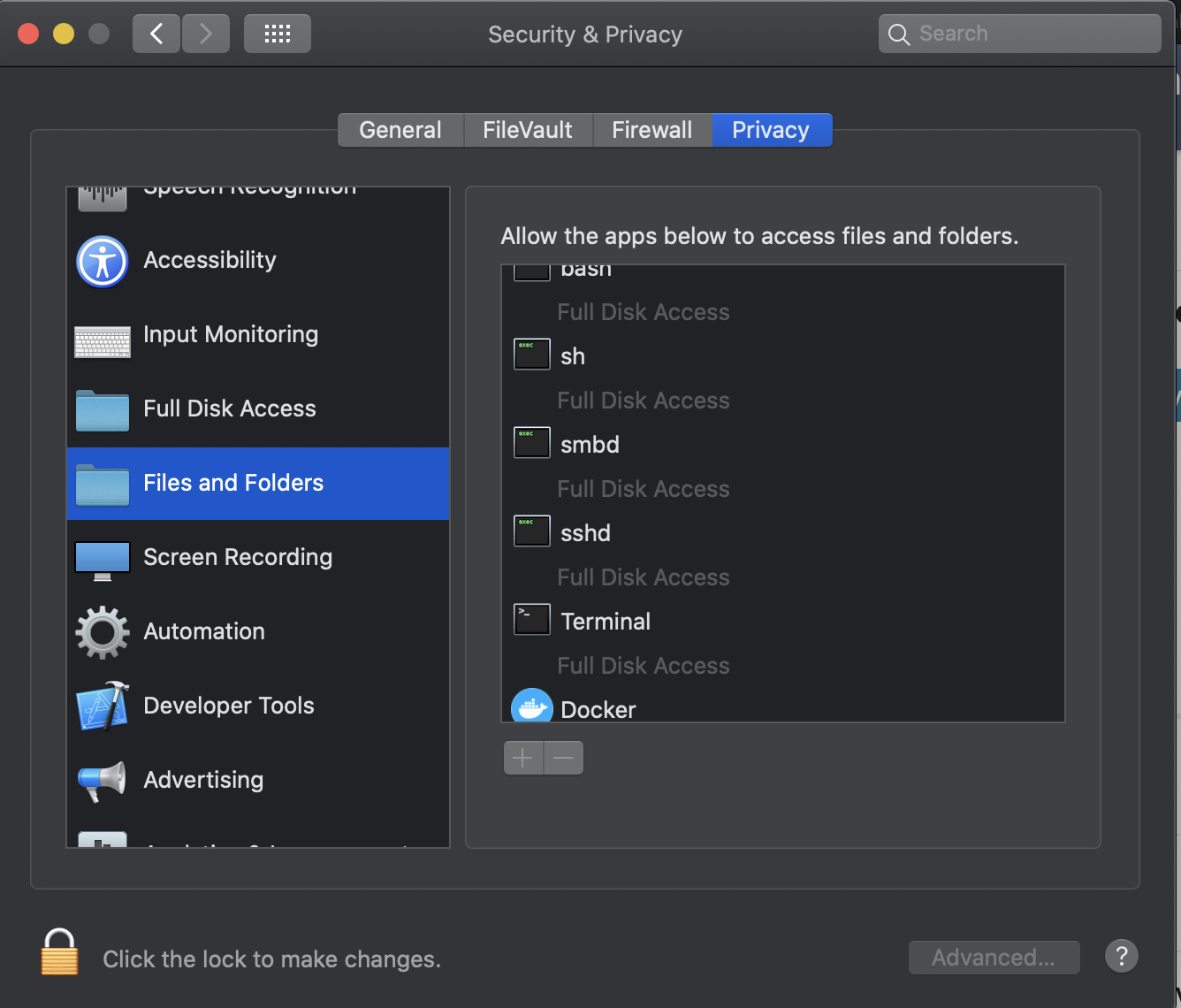Select the Automation gear icon

click(x=103, y=632)
